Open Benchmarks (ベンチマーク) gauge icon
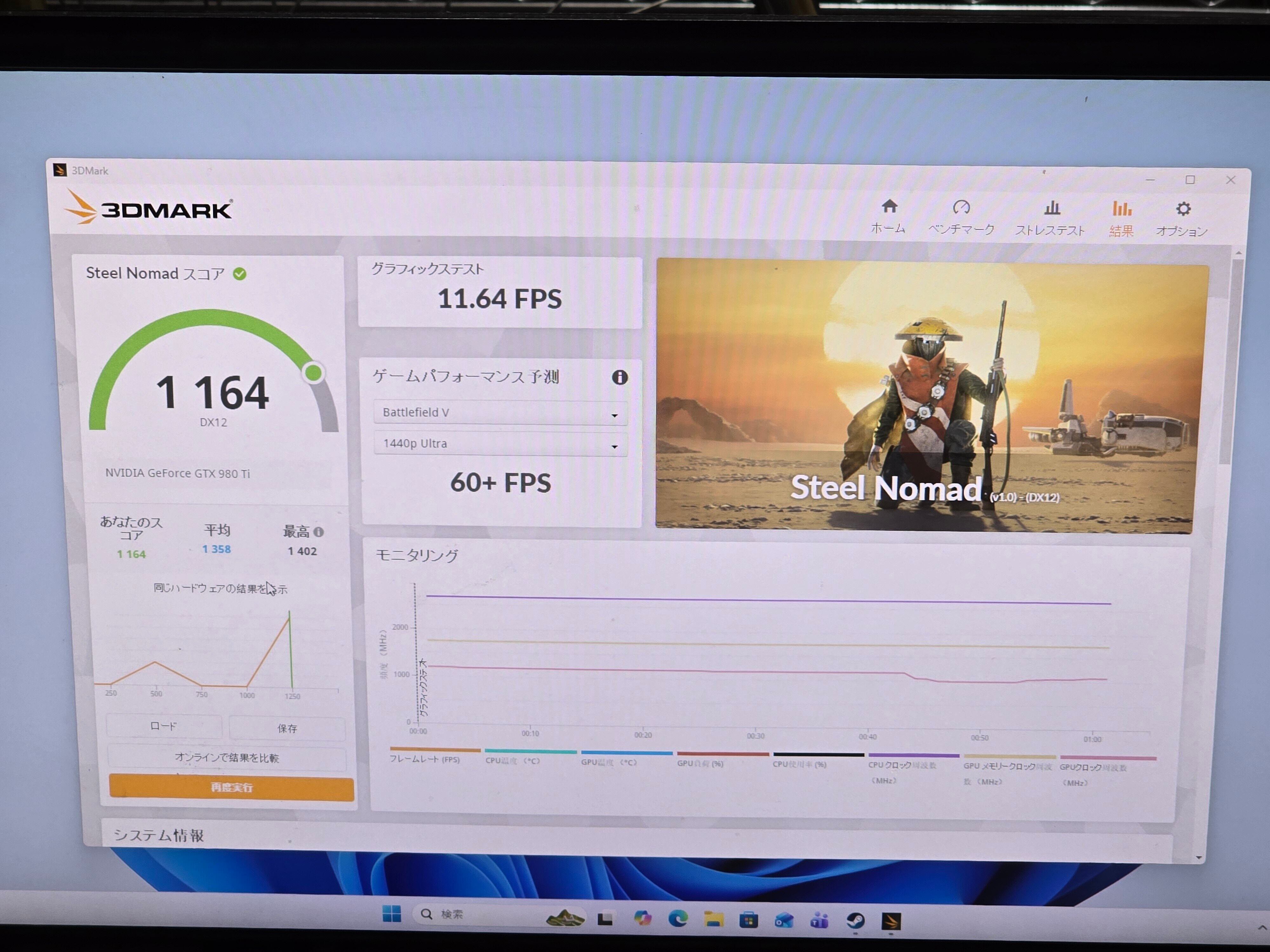Viewport: 1270px width, 952px height. 961,208
